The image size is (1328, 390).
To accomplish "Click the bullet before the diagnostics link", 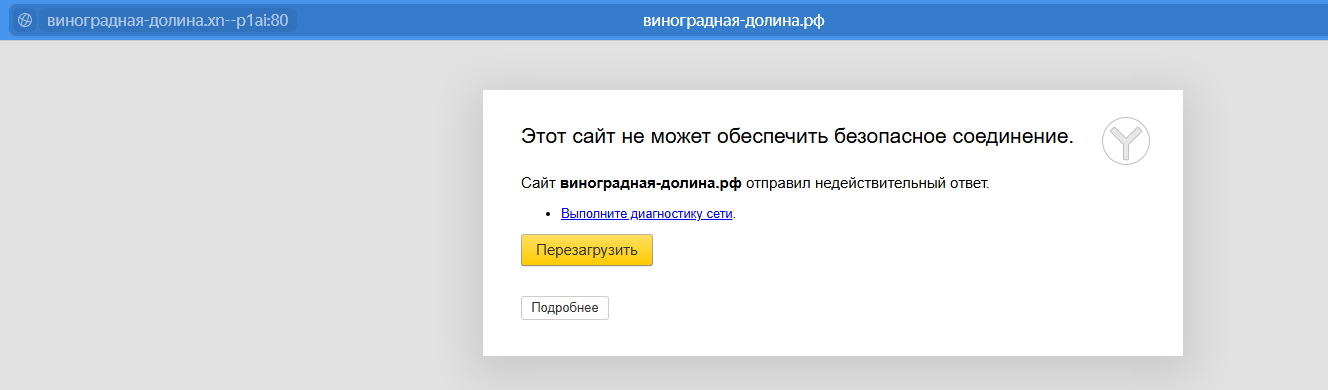I will (548, 214).
